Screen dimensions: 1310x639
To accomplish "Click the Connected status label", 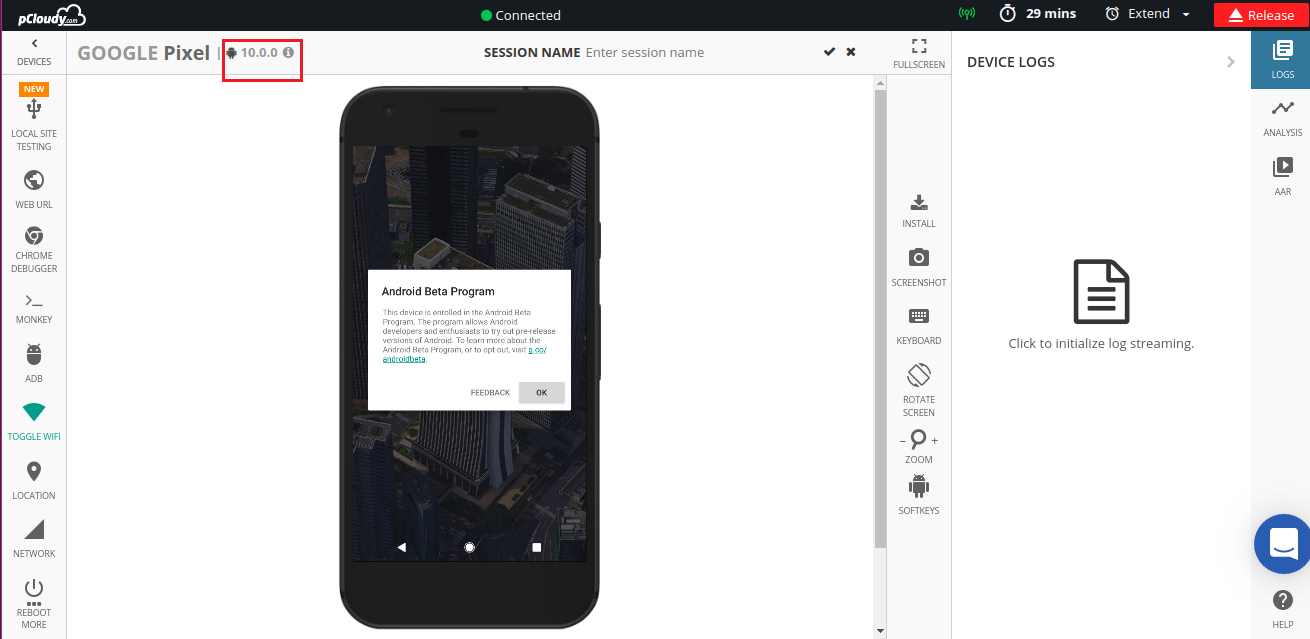I will (521, 15).
